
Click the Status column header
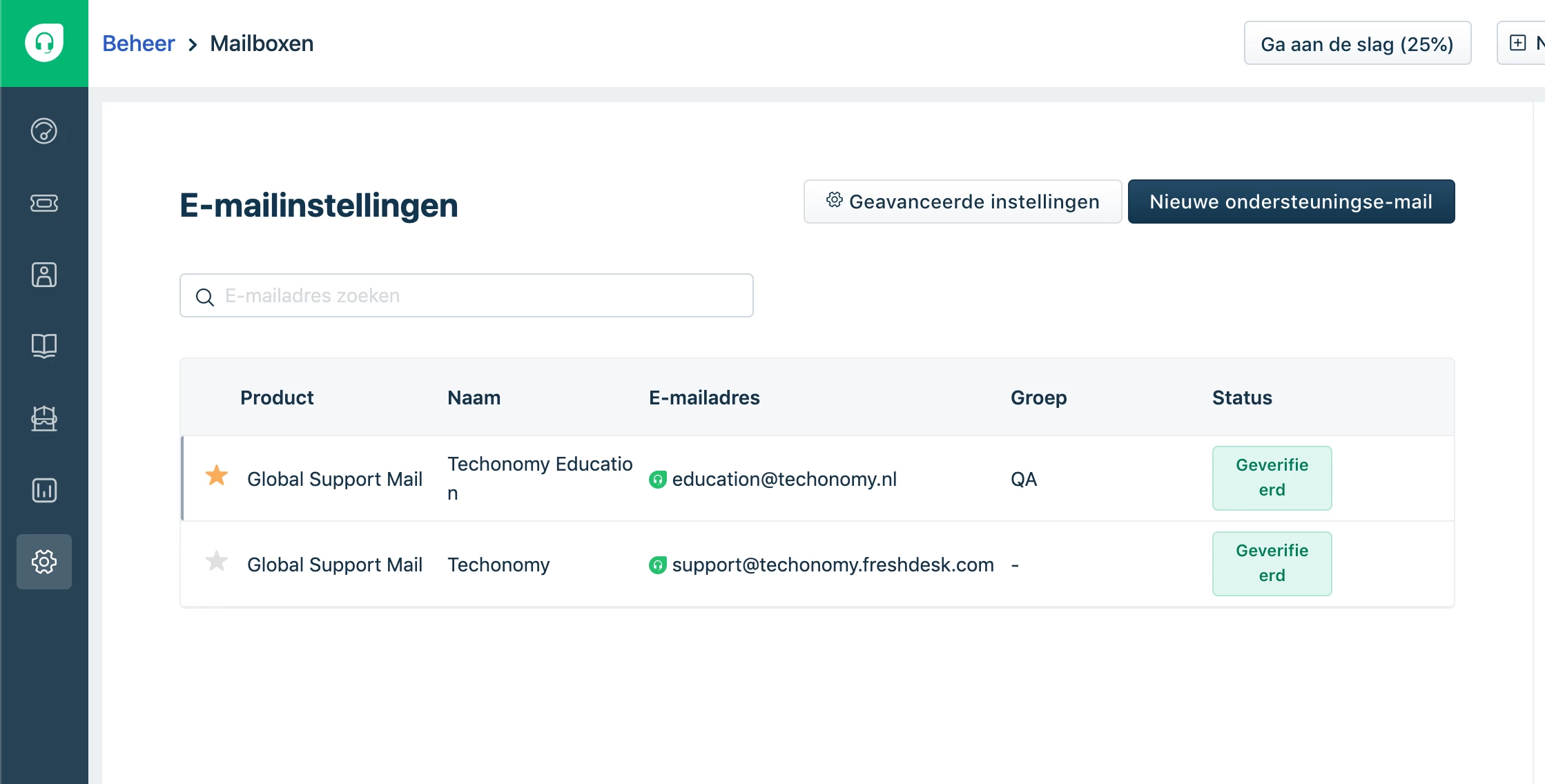pyautogui.click(x=1242, y=398)
